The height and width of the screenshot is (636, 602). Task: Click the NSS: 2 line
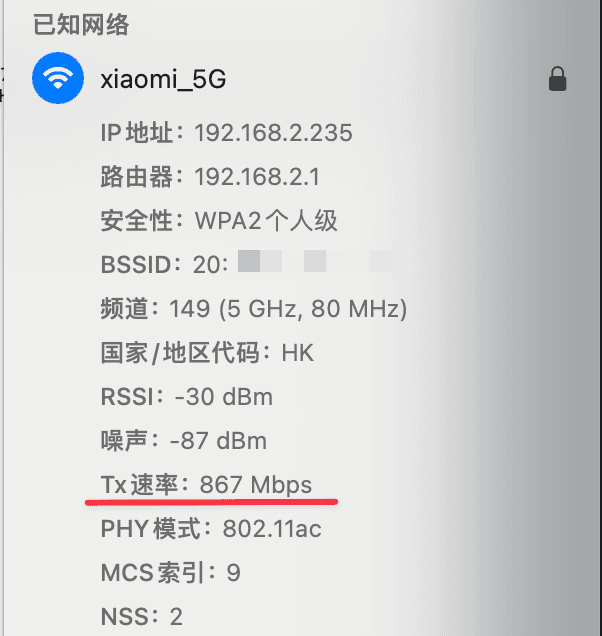coord(142,617)
